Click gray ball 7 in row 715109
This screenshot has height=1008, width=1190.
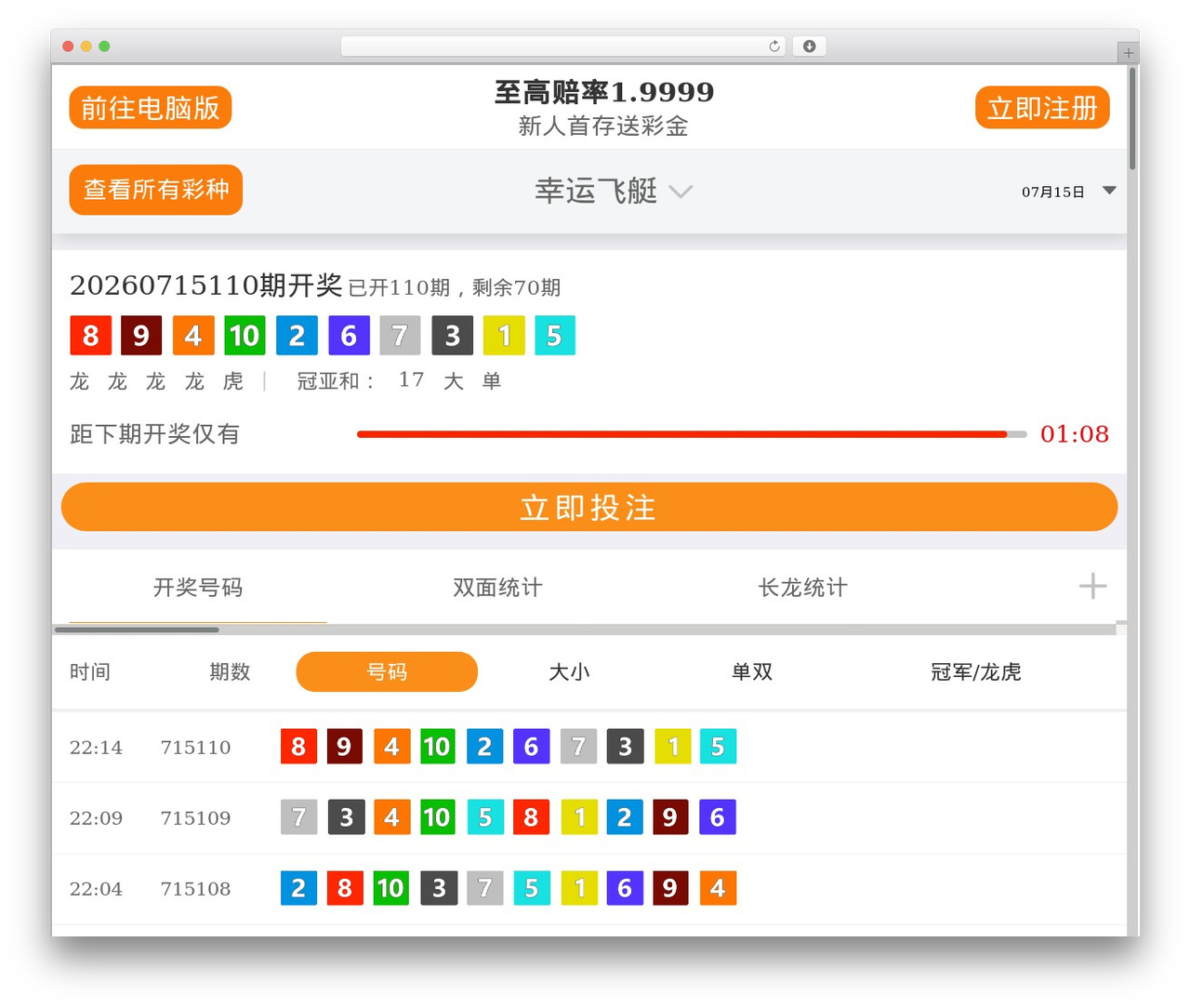(298, 817)
